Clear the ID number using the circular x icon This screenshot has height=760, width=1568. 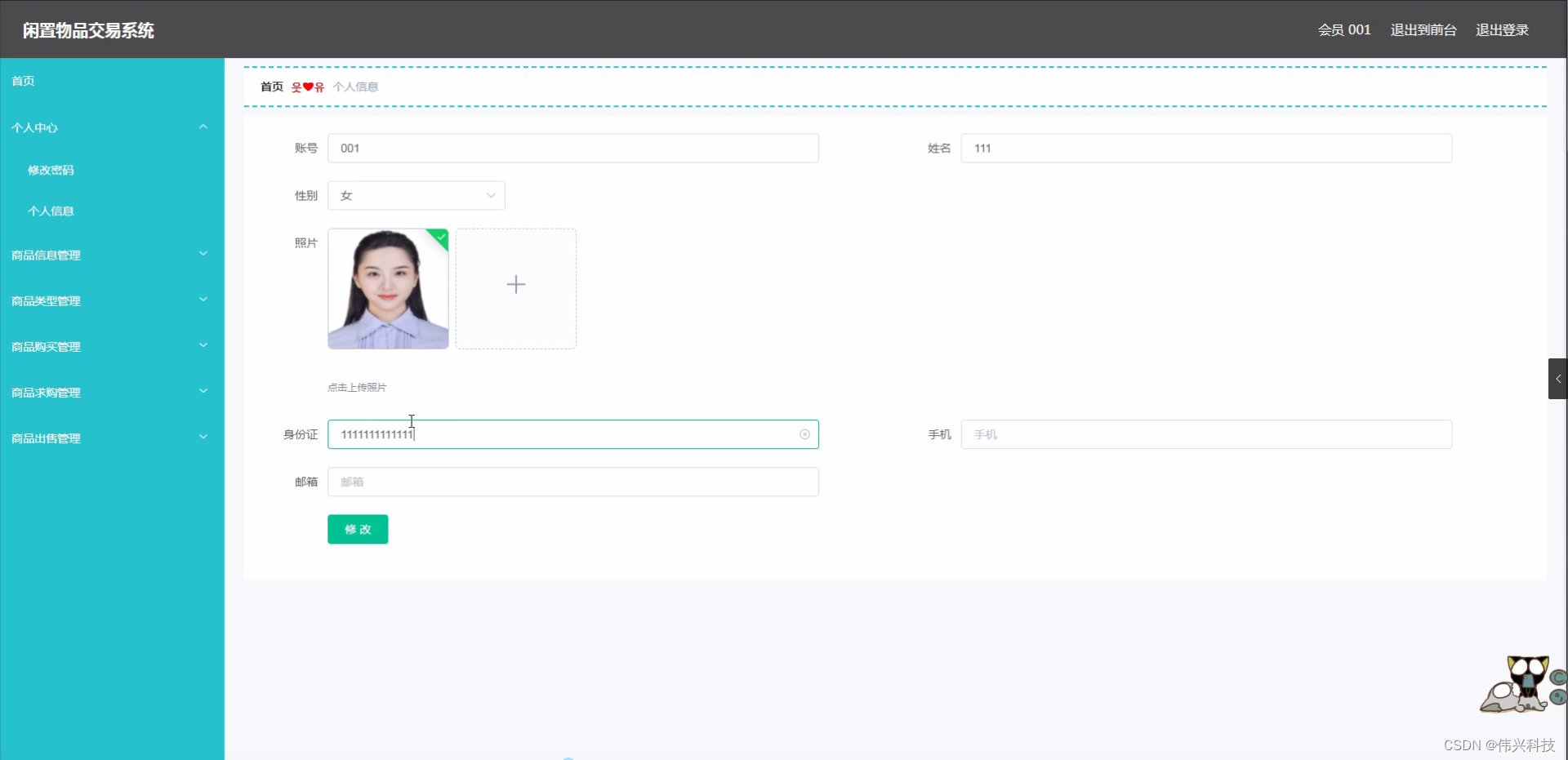pos(805,433)
